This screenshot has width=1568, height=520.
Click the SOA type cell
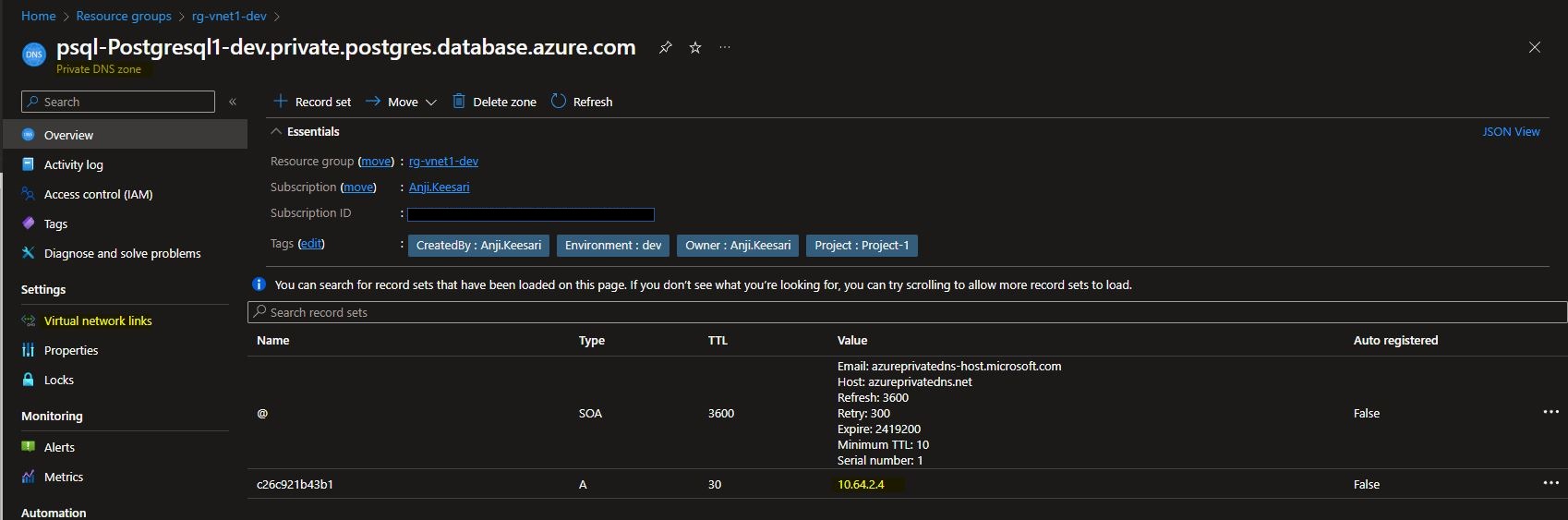click(x=590, y=413)
